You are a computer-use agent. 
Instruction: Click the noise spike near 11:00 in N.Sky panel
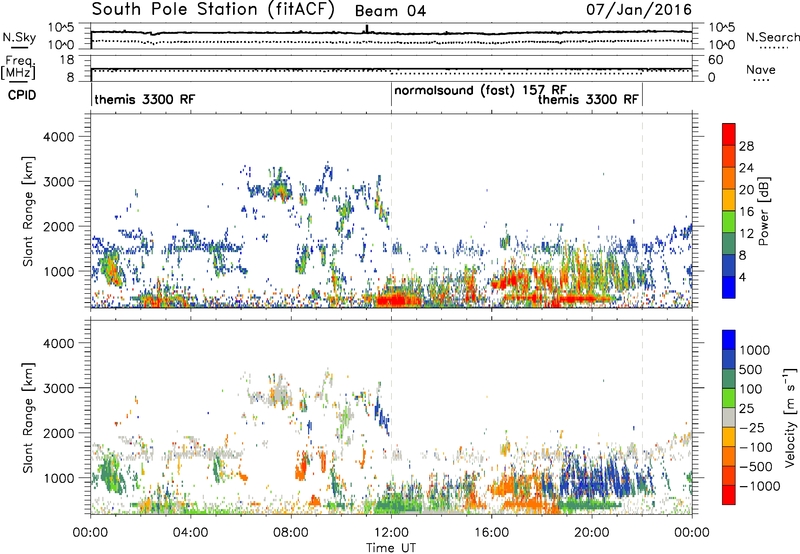pos(366,29)
